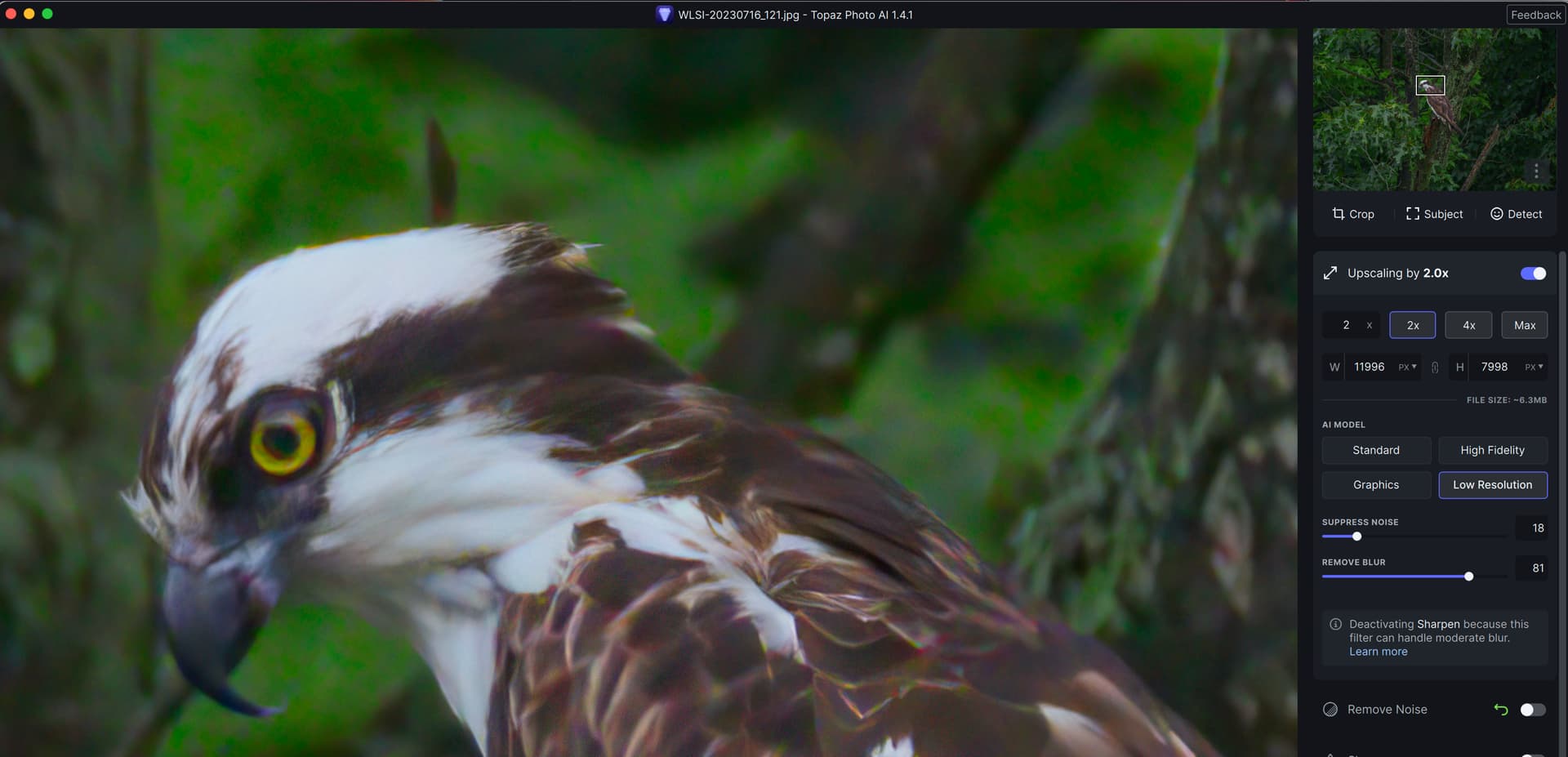Click the green undo arrow beside Remove Noise
This screenshot has height=757, width=1568.
point(1500,710)
